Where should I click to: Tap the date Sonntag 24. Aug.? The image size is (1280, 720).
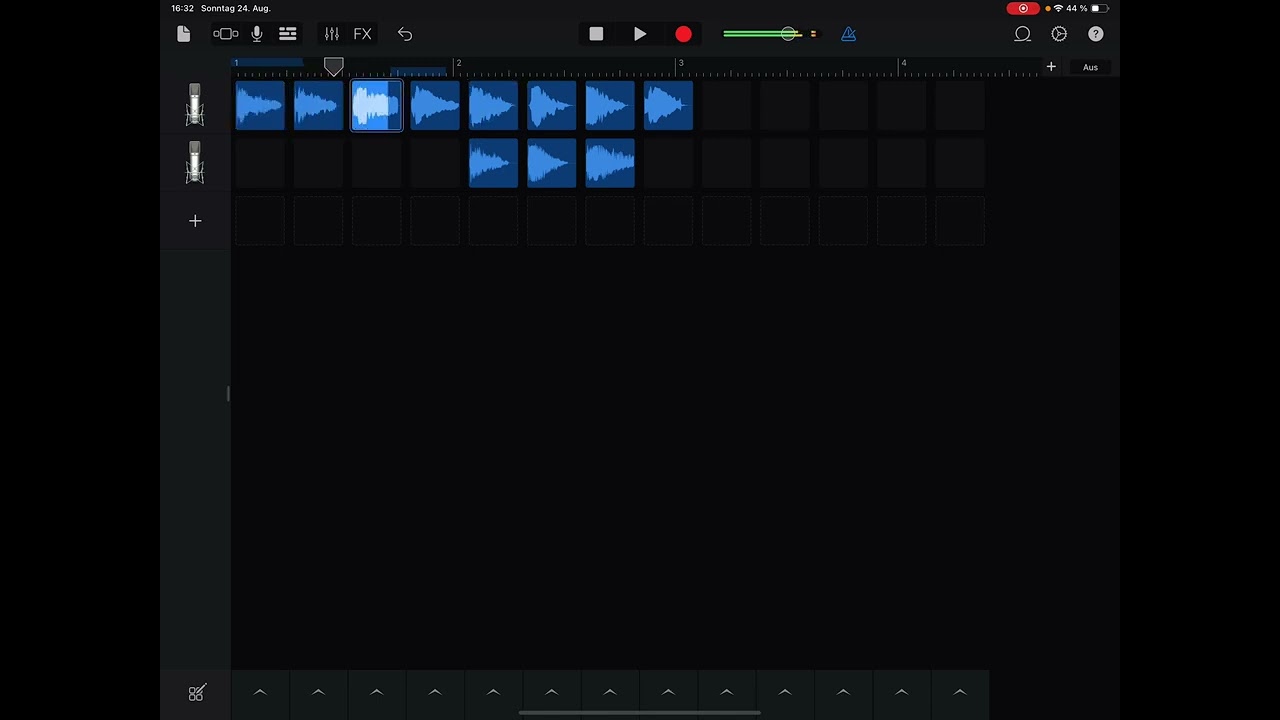[236, 8]
